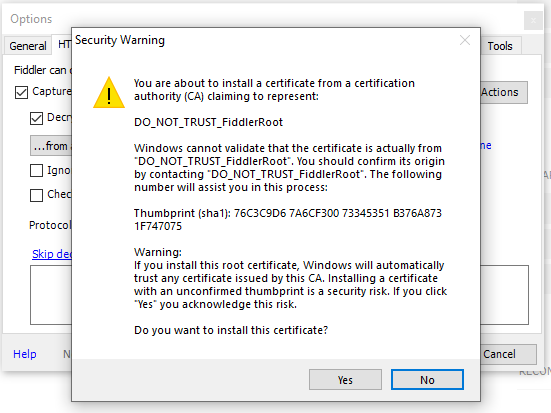Click the Protocols label text
The height and width of the screenshot is (413, 551).
click(x=50, y=225)
